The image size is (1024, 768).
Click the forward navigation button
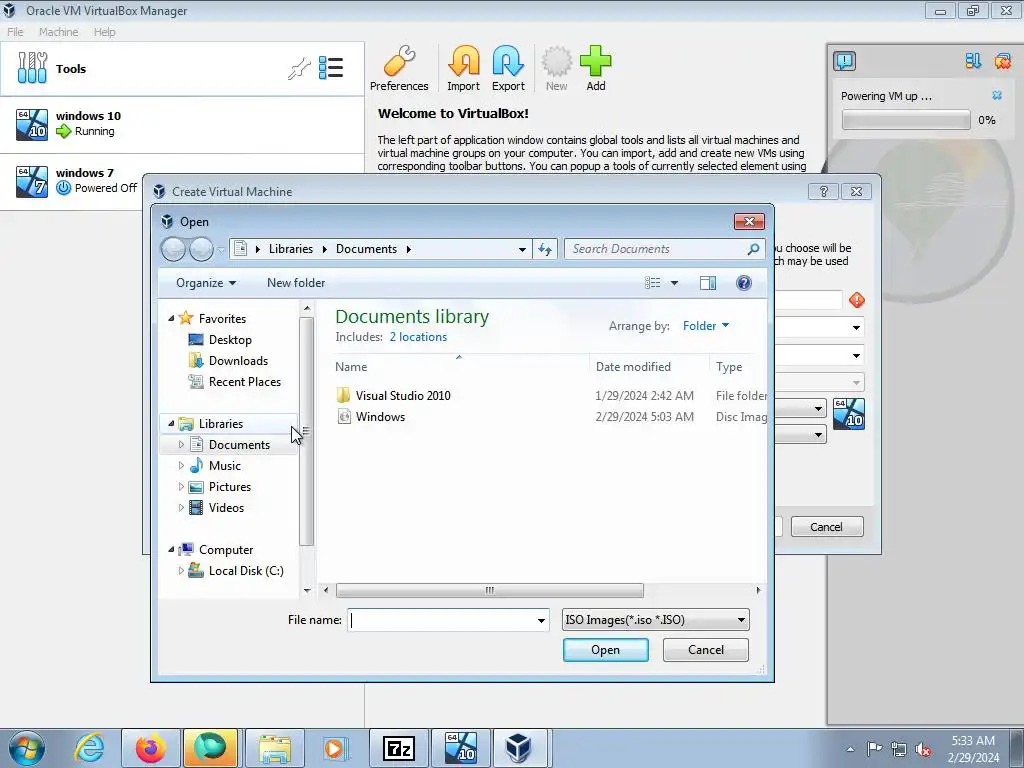point(201,249)
